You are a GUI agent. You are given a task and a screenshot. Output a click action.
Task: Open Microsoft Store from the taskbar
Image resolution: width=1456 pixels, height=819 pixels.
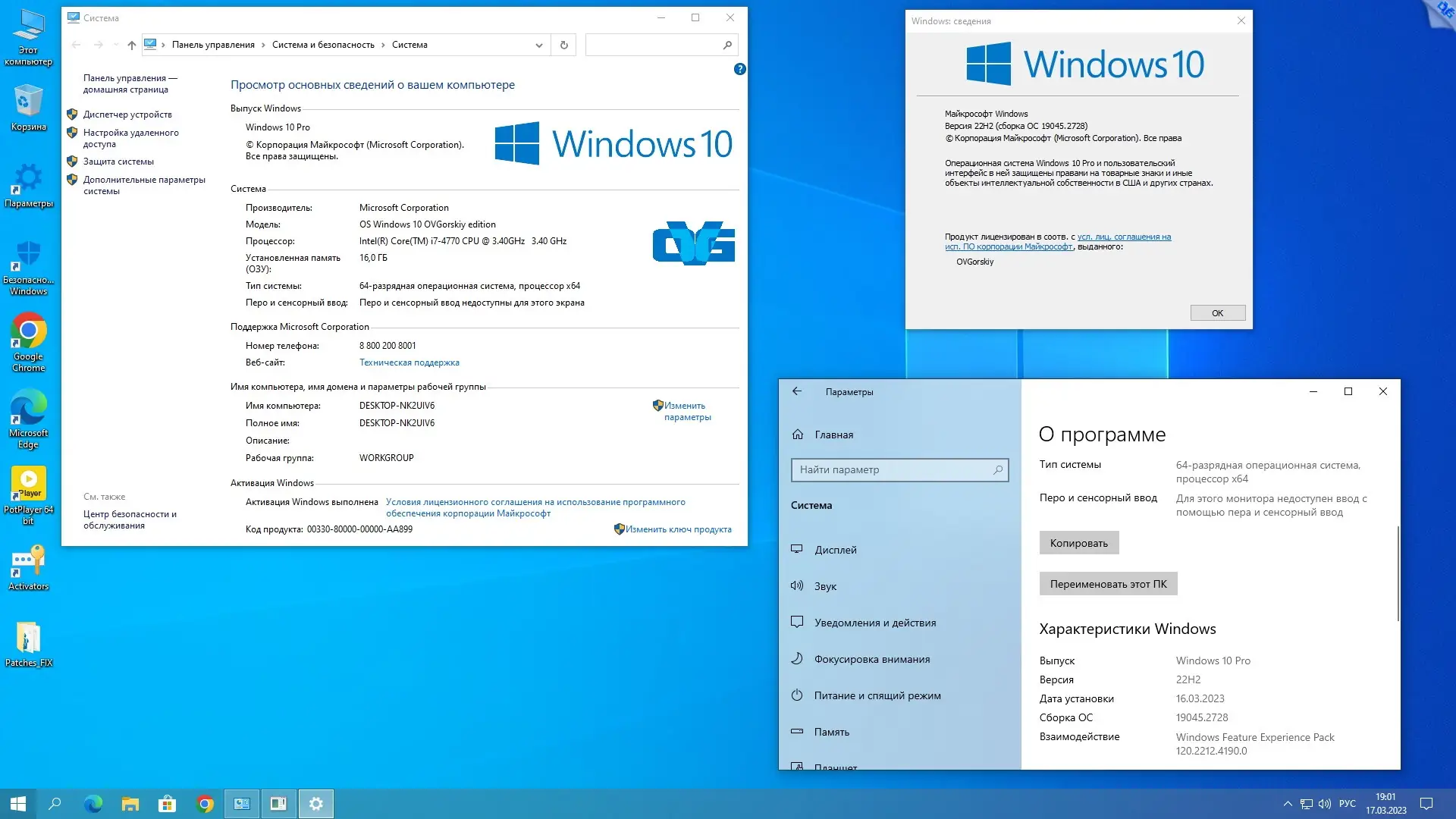pos(167,804)
